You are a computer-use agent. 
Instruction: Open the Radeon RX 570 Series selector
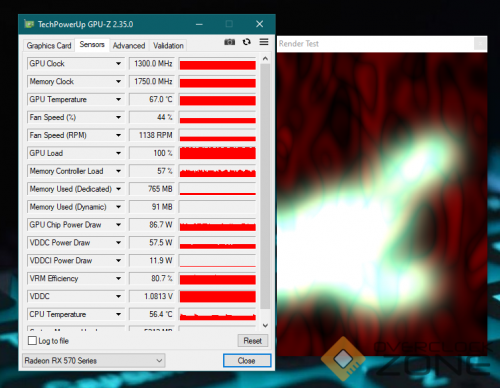click(94, 361)
